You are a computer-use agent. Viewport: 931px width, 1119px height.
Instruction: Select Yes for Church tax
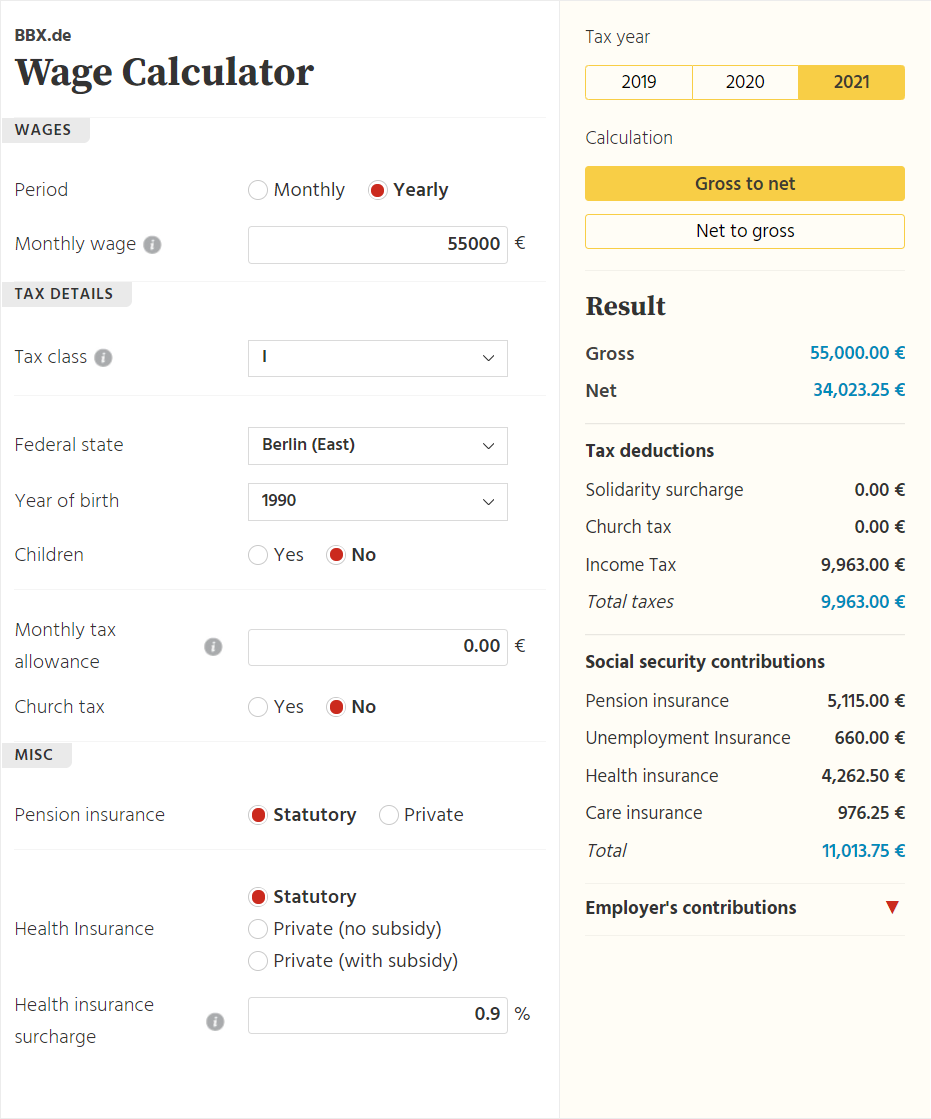click(258, 707)
